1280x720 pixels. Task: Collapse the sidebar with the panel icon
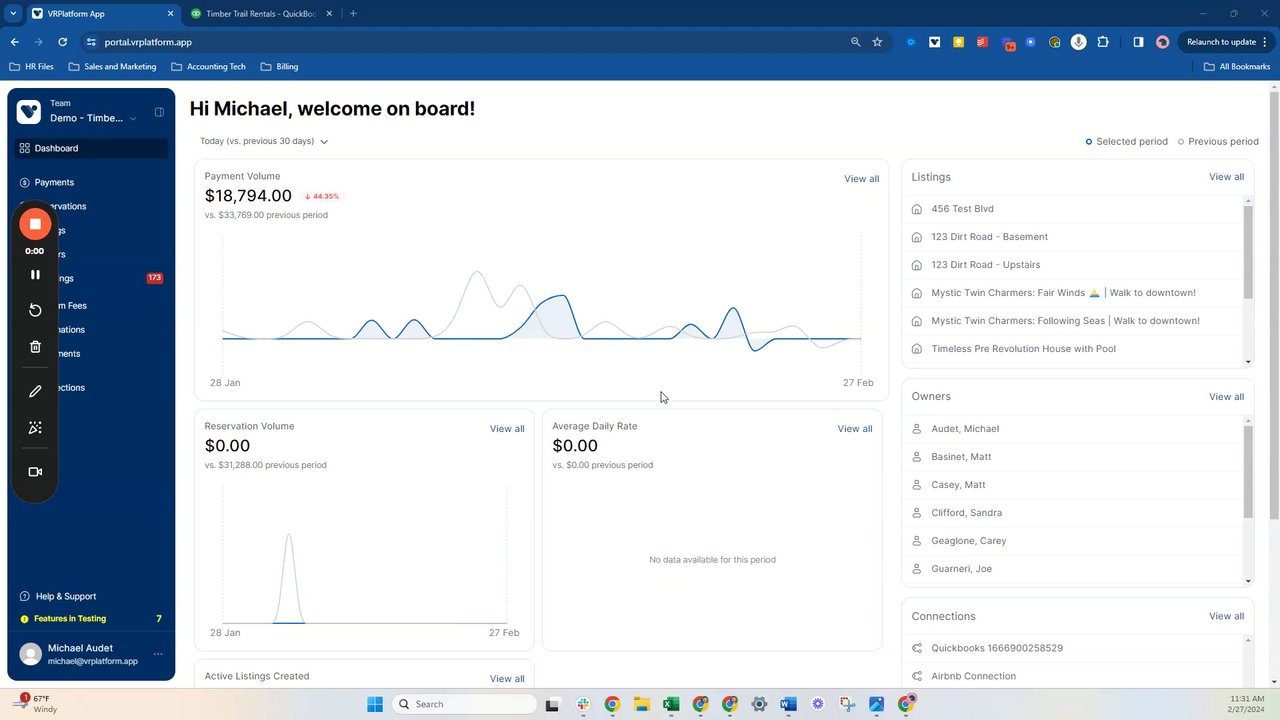(x=159, y=112)
